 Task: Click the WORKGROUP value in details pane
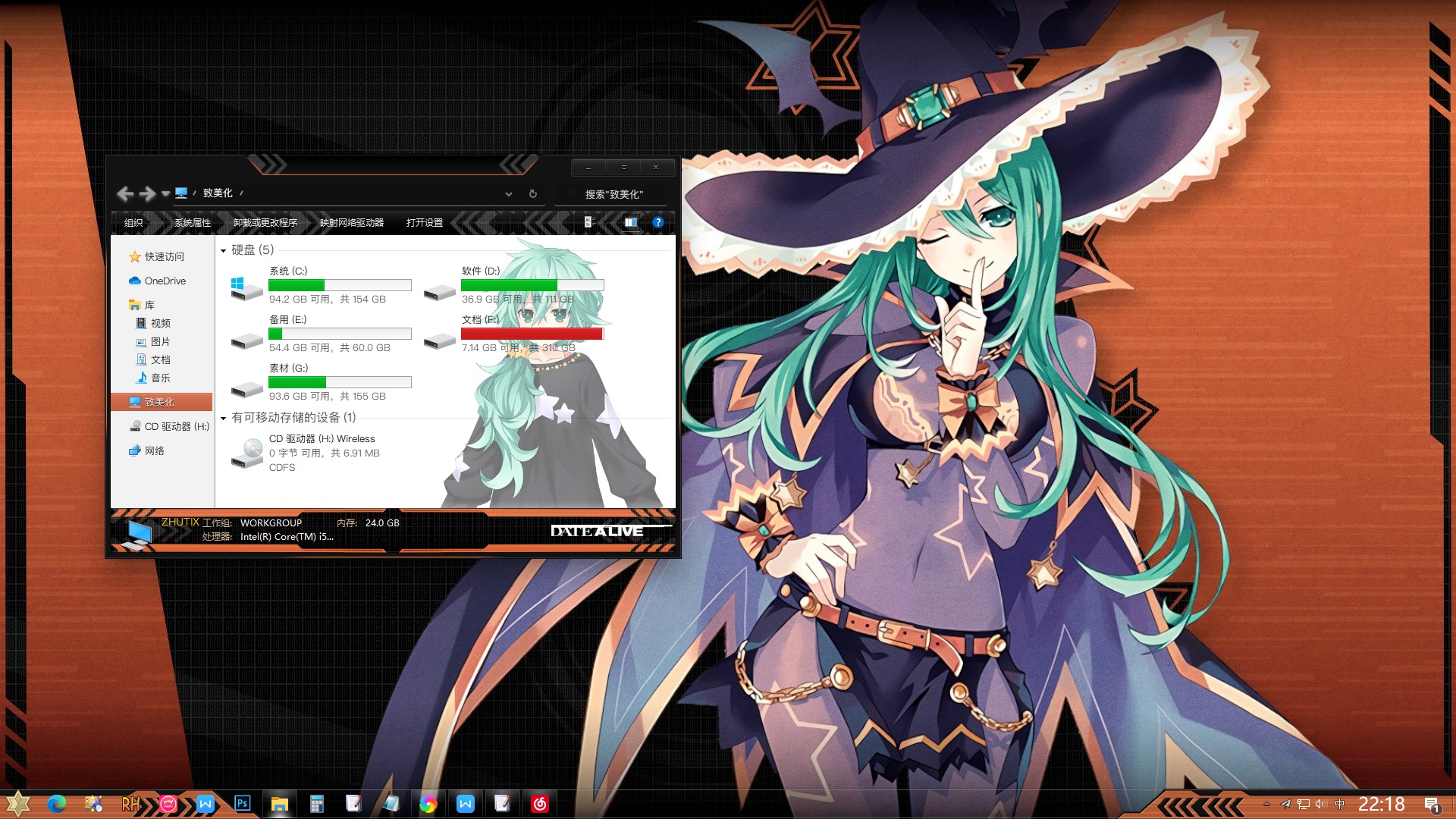271,522
